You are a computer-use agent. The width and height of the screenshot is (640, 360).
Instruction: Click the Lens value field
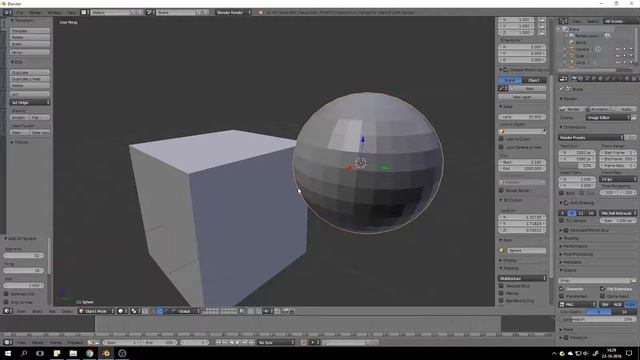[522, 117]
